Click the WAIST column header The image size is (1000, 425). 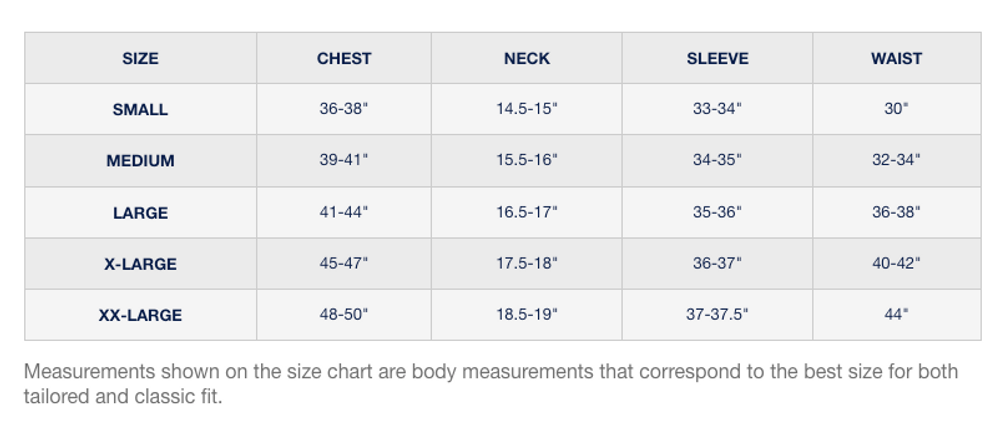896,58
